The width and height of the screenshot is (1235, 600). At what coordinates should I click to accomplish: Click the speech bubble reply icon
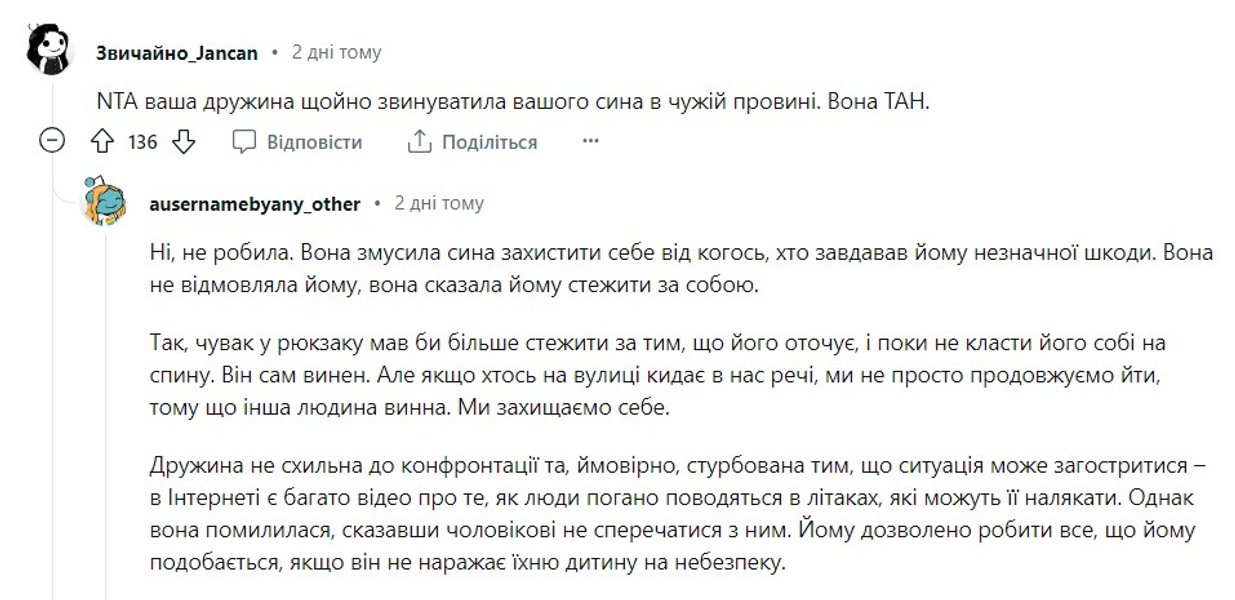[245, 142]
